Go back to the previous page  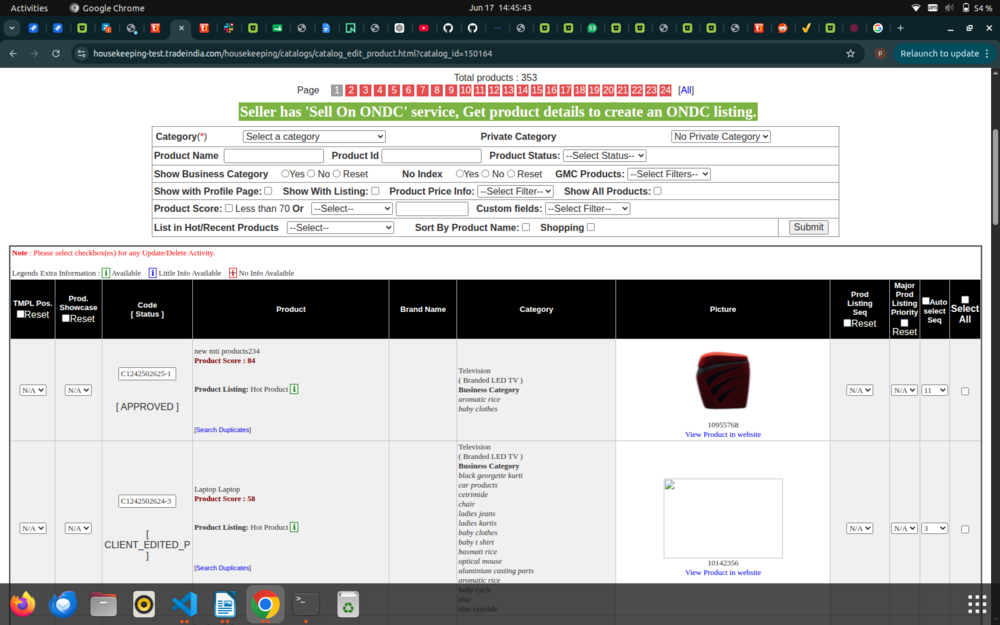pos(13,54)
